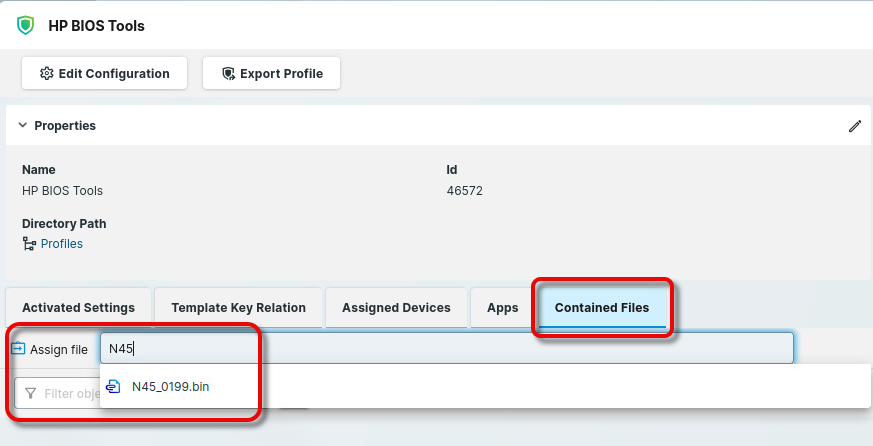Collapse the Properties section chevron

(22, 126)
